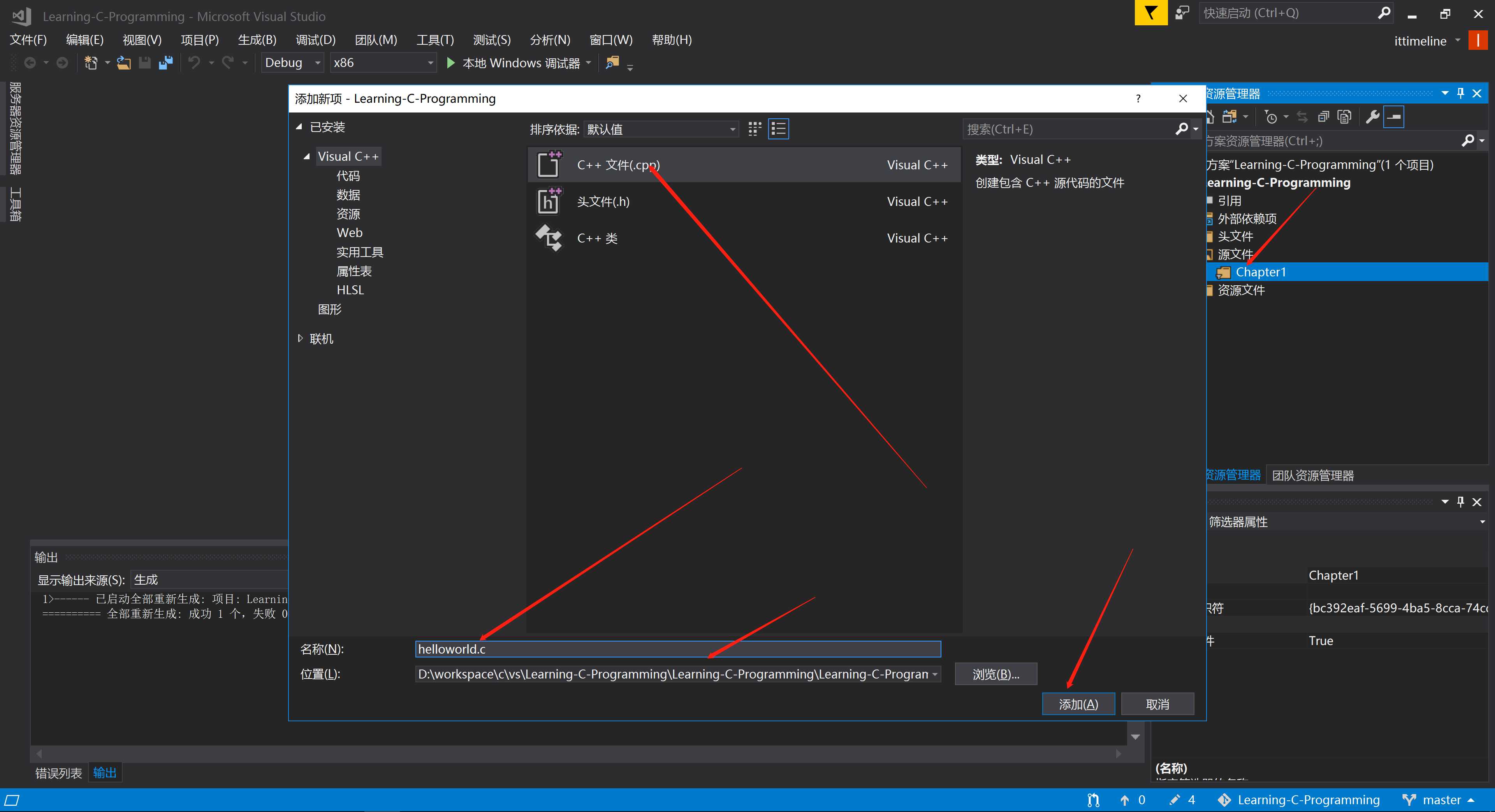Click the 浏览(B)... button
The width and height of the screenshot is (1495, 812).
click(996, 674)
